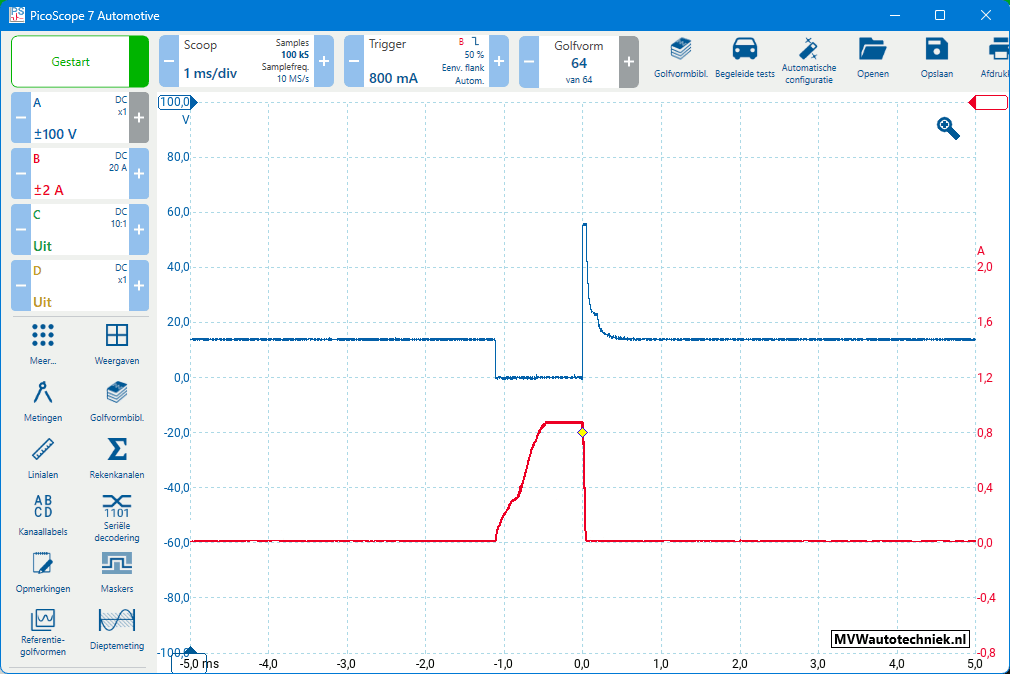Increase the Scoop timebase with plus button
This screenshot has height=674, width=1010.
click(x=324, y=62)
